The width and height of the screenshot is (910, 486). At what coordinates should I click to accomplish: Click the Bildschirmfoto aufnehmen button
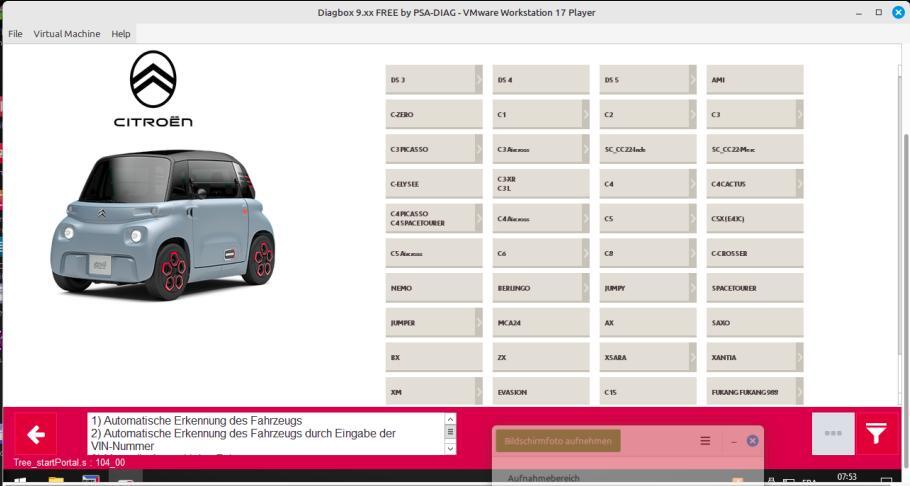tap(558, 441)
